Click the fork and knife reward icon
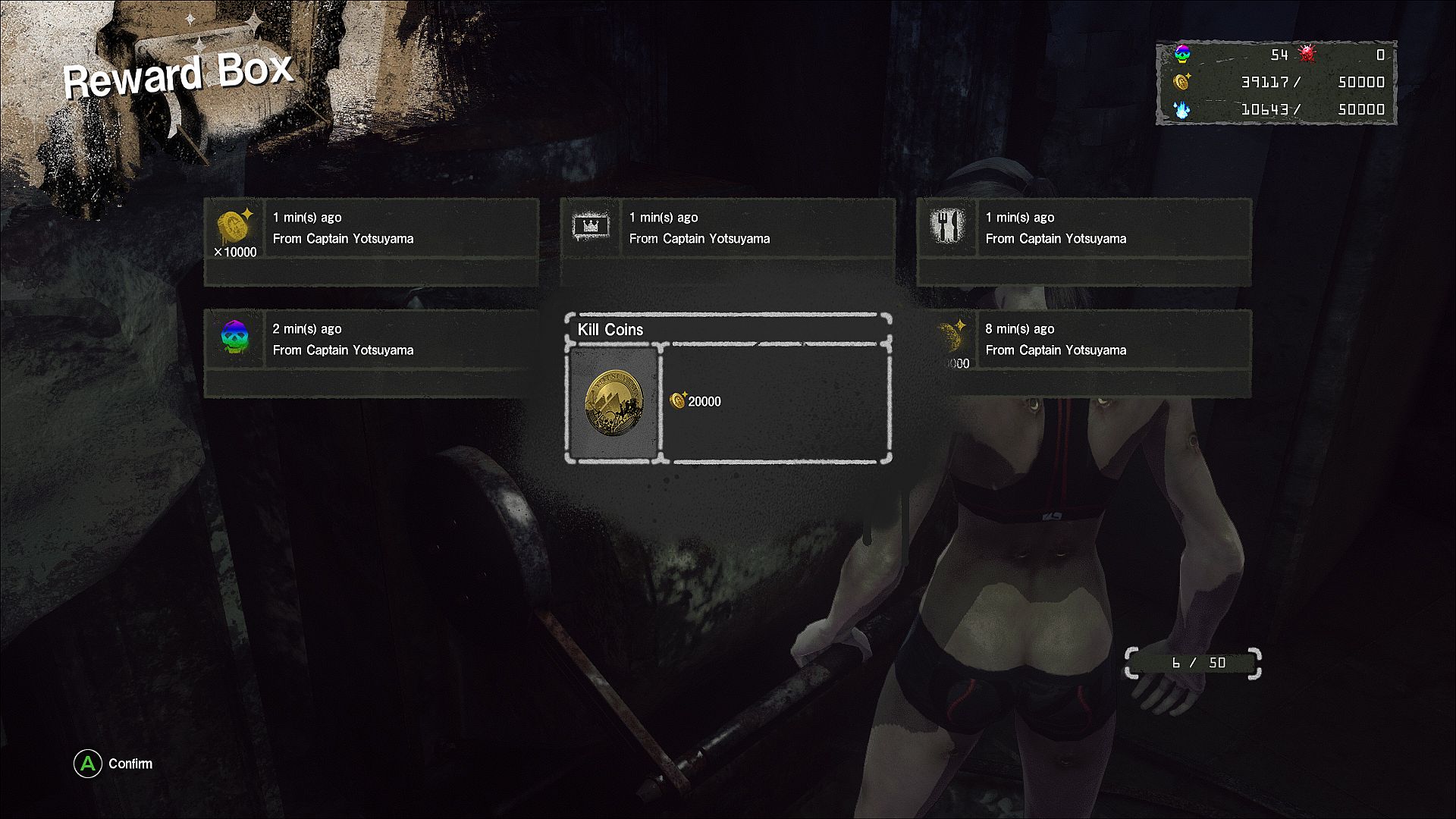Image resolution: width=1456 pixels, height=819 pixels. point(947,225)
